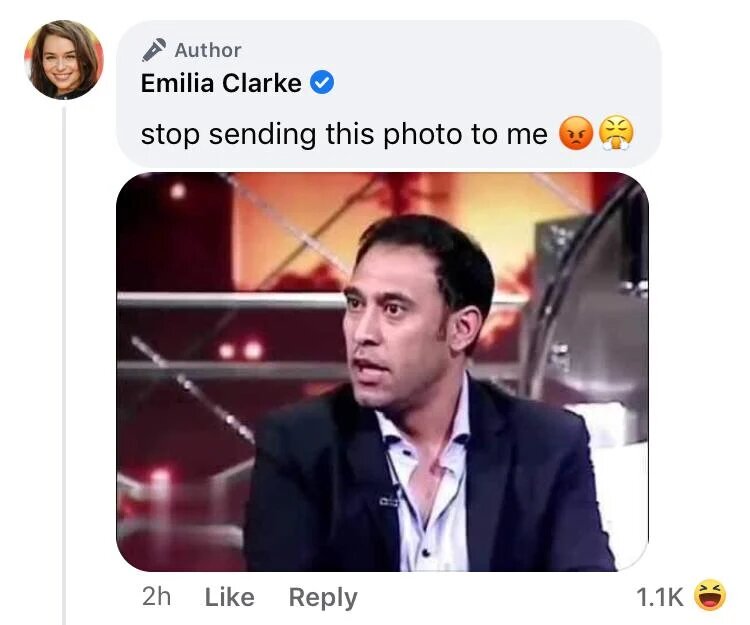750x625 pixels.
Task: Click the "Author" label text
Action: (208, 49)
